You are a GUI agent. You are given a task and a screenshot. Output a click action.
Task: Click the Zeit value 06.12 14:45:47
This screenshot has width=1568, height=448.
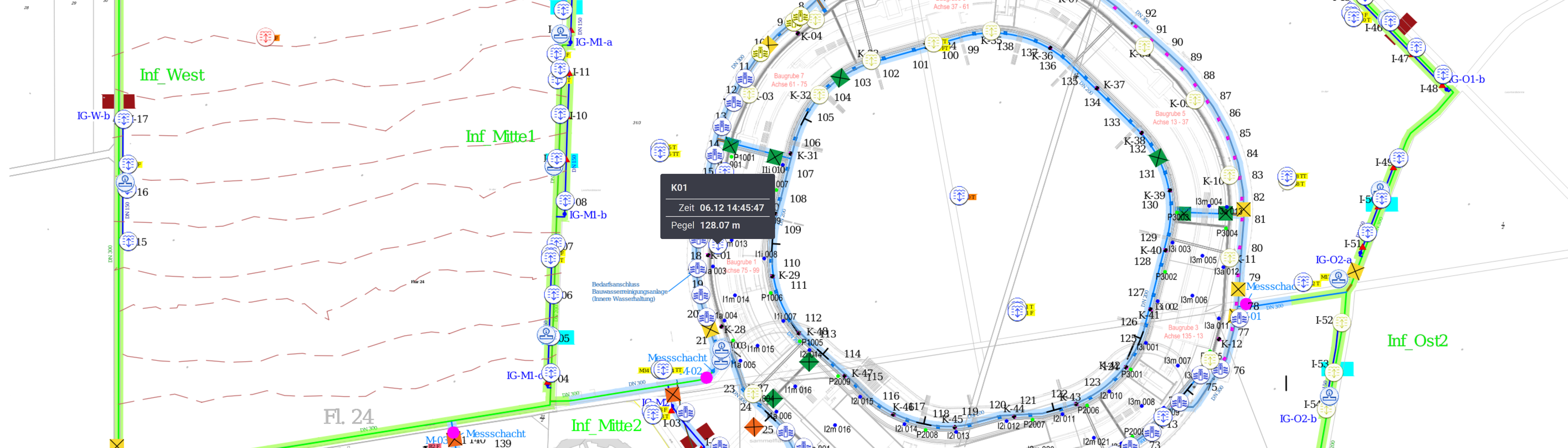point(732,208)
